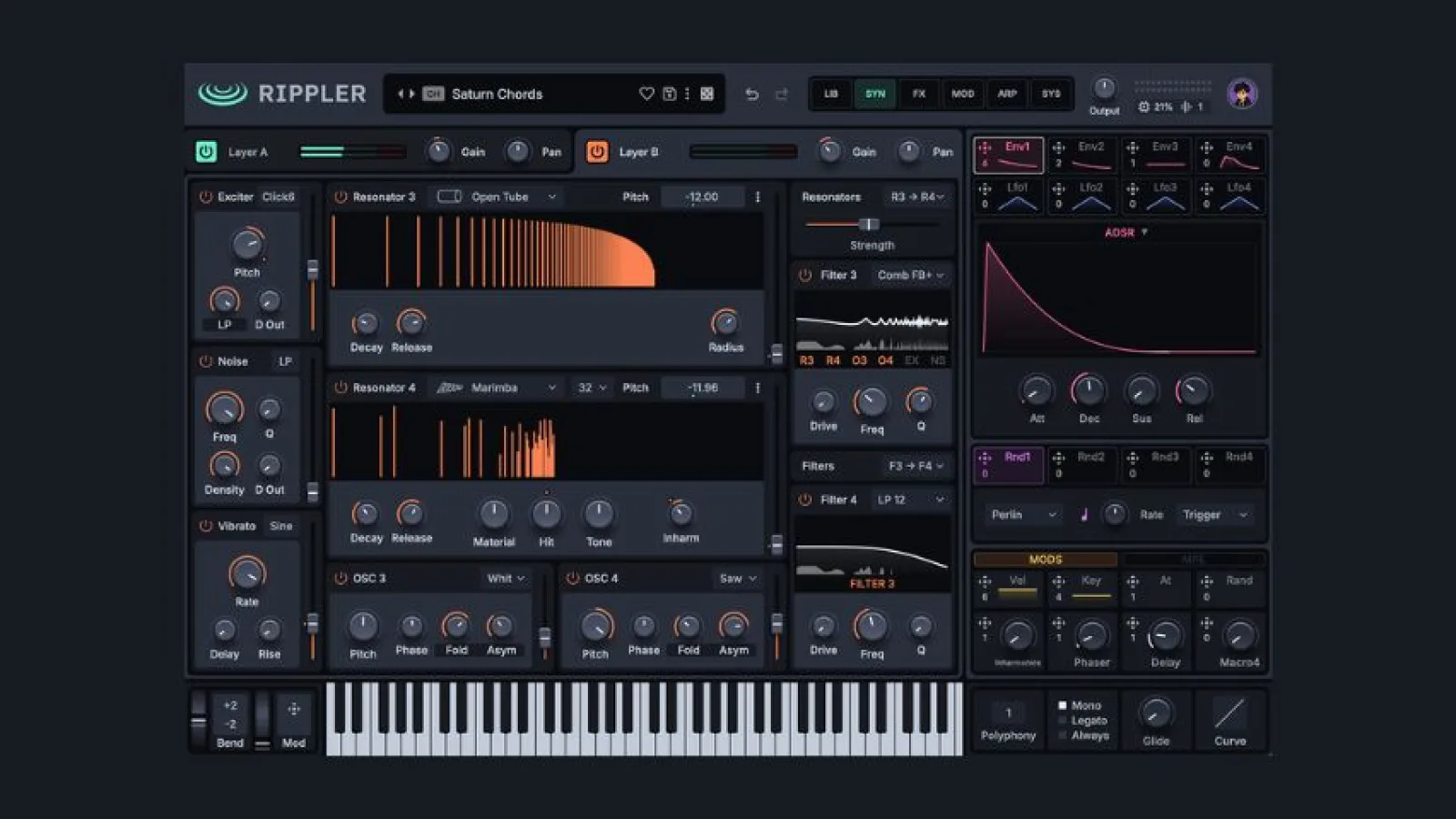
Task: Click the mod wheel target icon above Mod
Action: tap(294, 709)
